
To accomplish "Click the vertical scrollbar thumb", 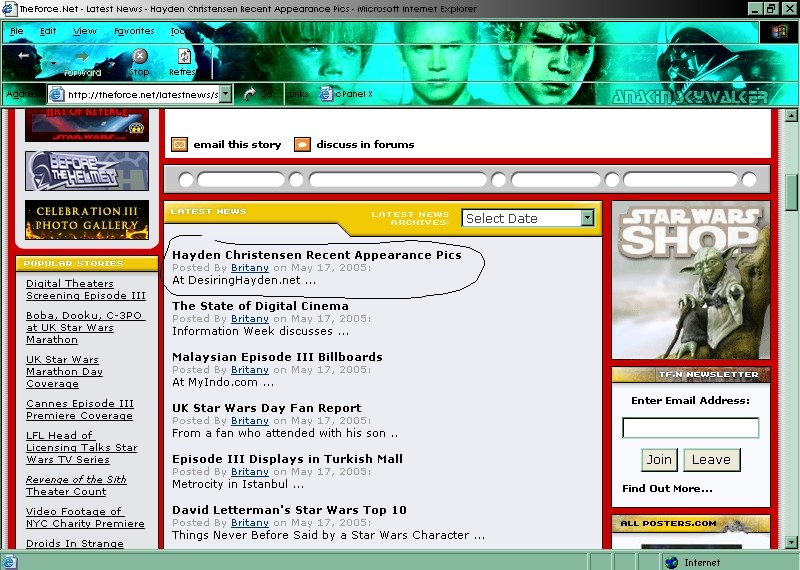I will click(791, 192).
